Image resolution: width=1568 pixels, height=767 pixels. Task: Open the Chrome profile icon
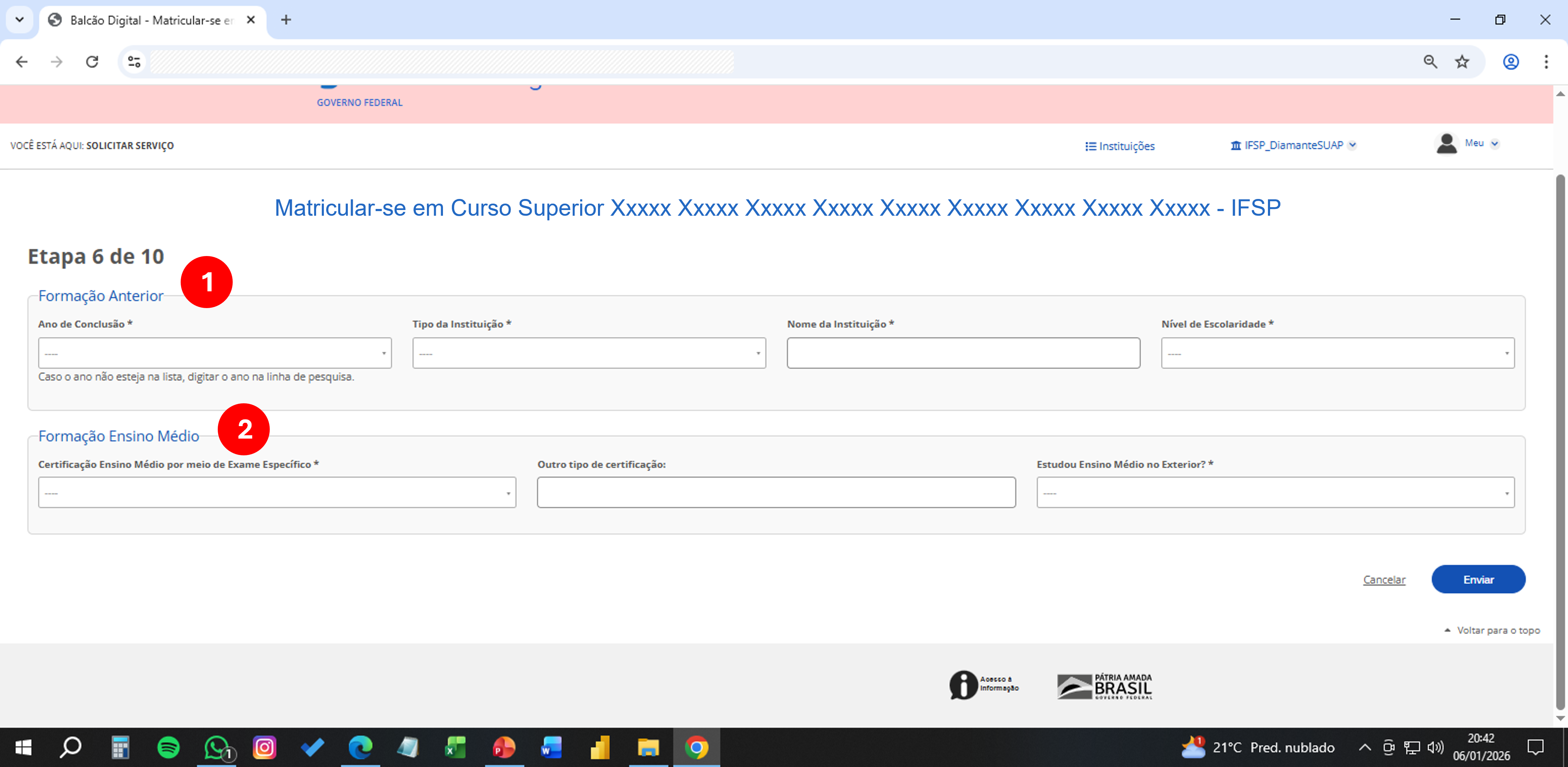(1511, 62)
